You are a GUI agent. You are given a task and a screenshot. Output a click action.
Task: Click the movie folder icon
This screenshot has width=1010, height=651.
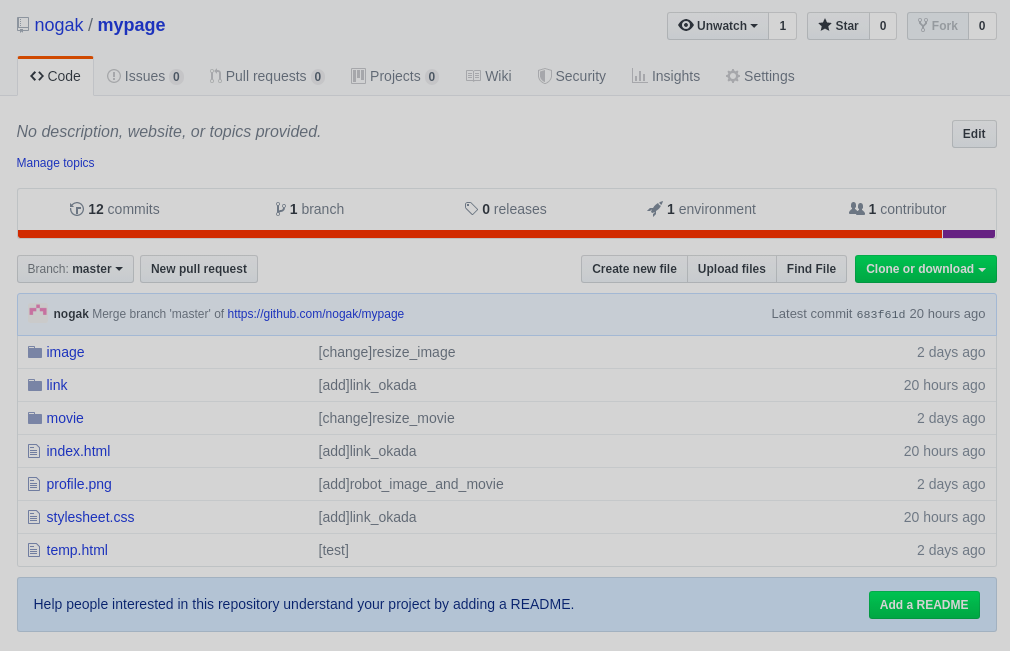click(35, 419)
